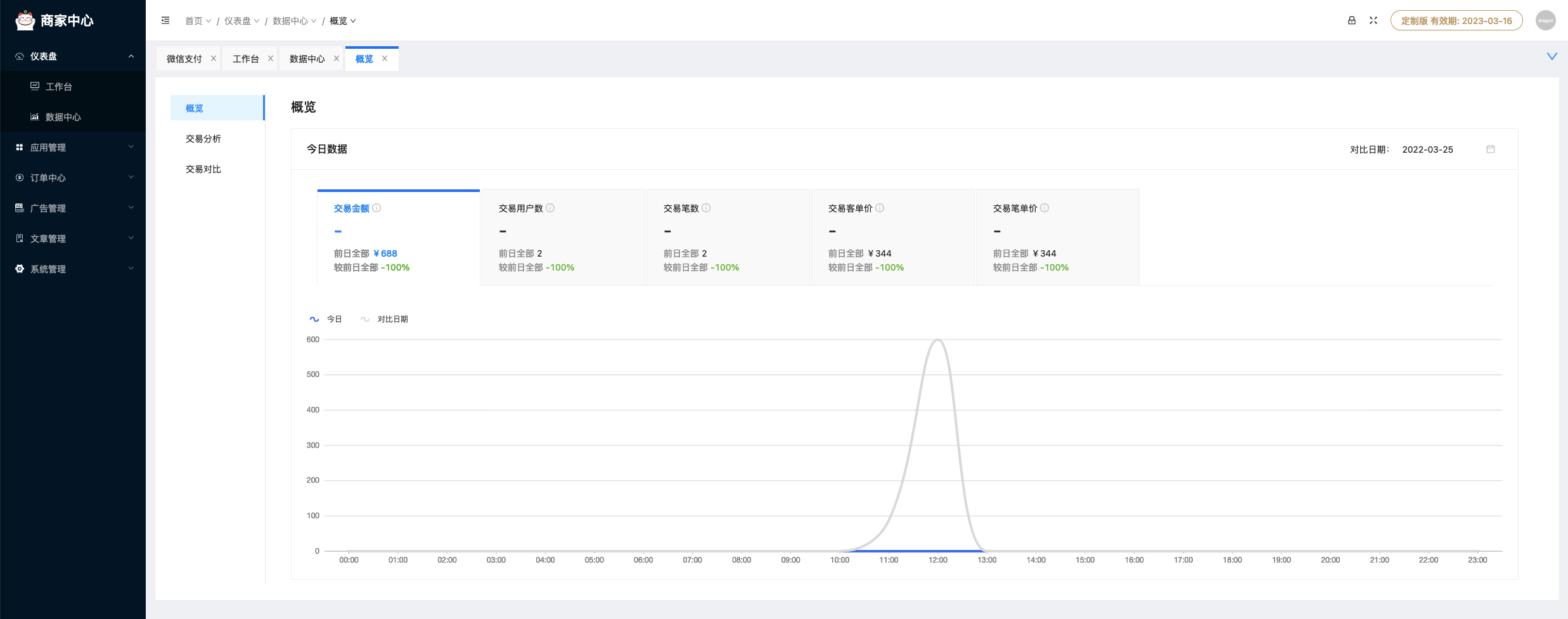
Task: Close the 微信支付 tab
Action: point(214,58)
